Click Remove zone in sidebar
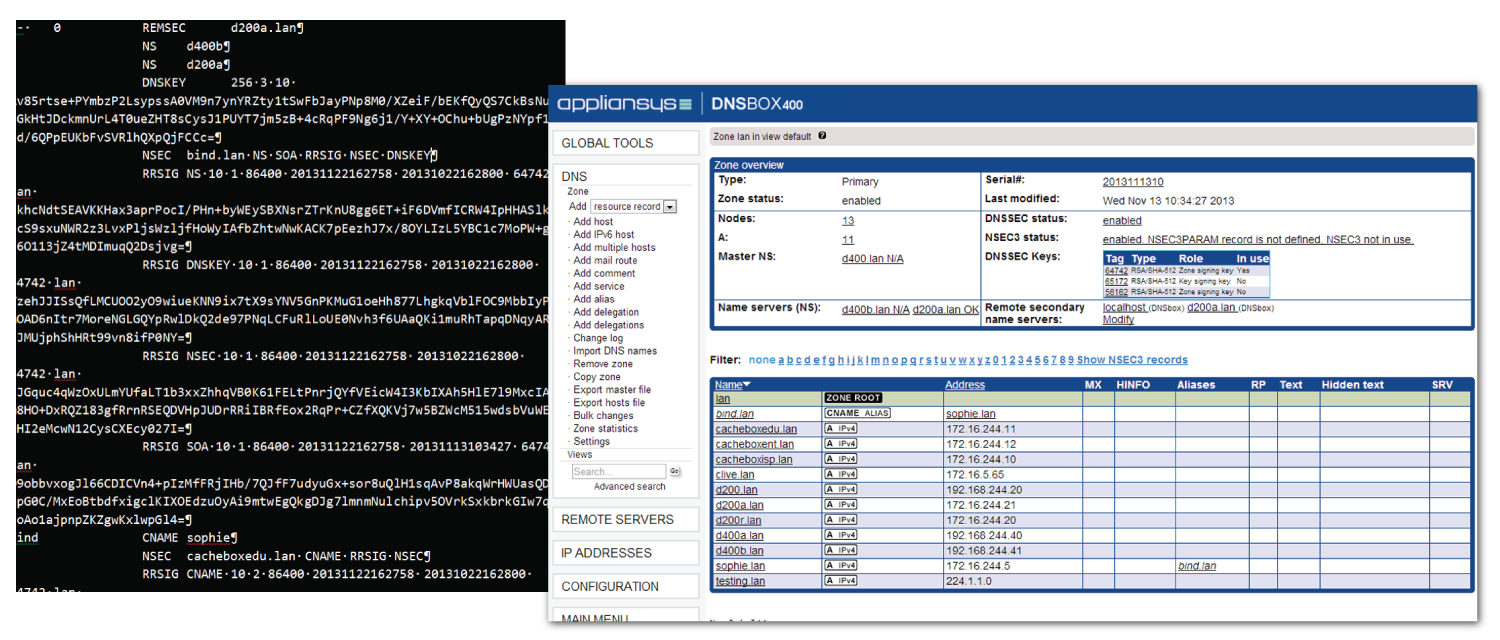This screenshot has height=640, width=1500. click(x=603, y=365)
